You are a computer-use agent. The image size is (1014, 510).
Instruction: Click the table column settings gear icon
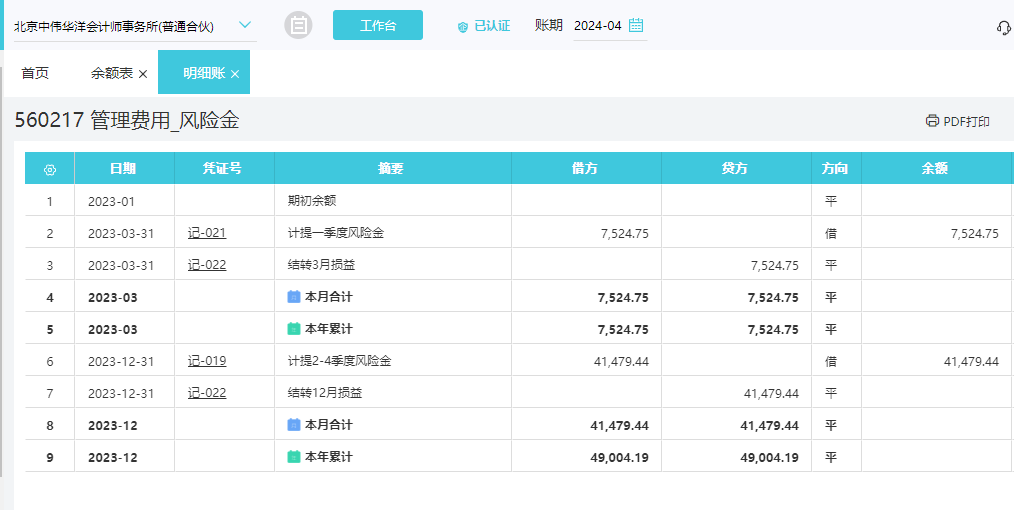(x=50, y=169)
